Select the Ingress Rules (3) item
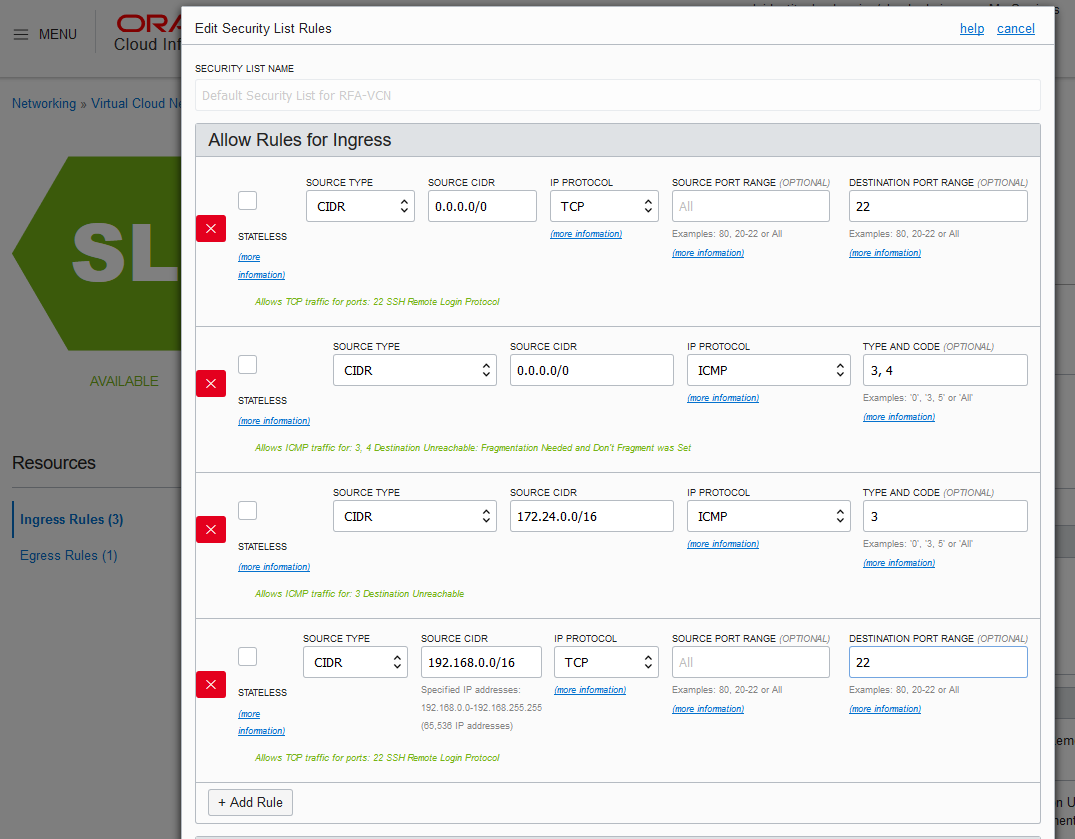This screenshot has height=839, width=1075. pos(72,520)
